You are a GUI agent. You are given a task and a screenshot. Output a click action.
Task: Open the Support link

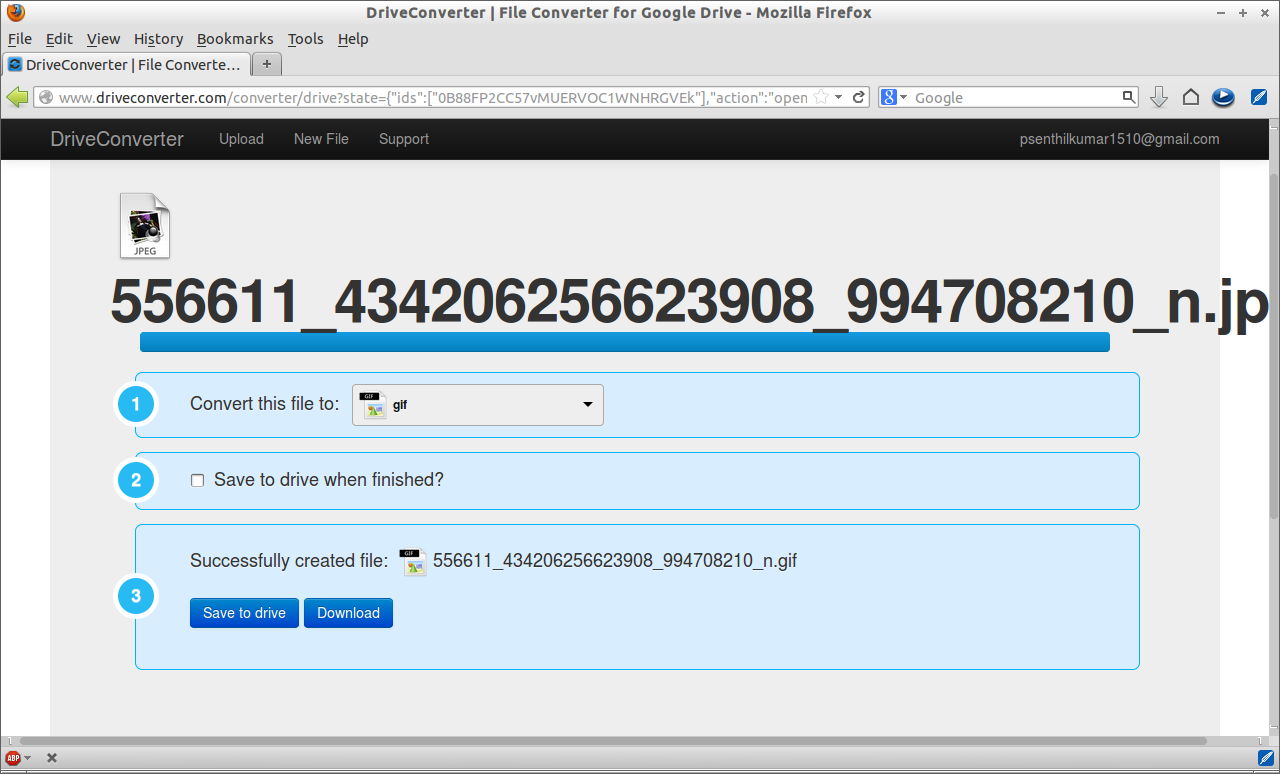[404, 139]
